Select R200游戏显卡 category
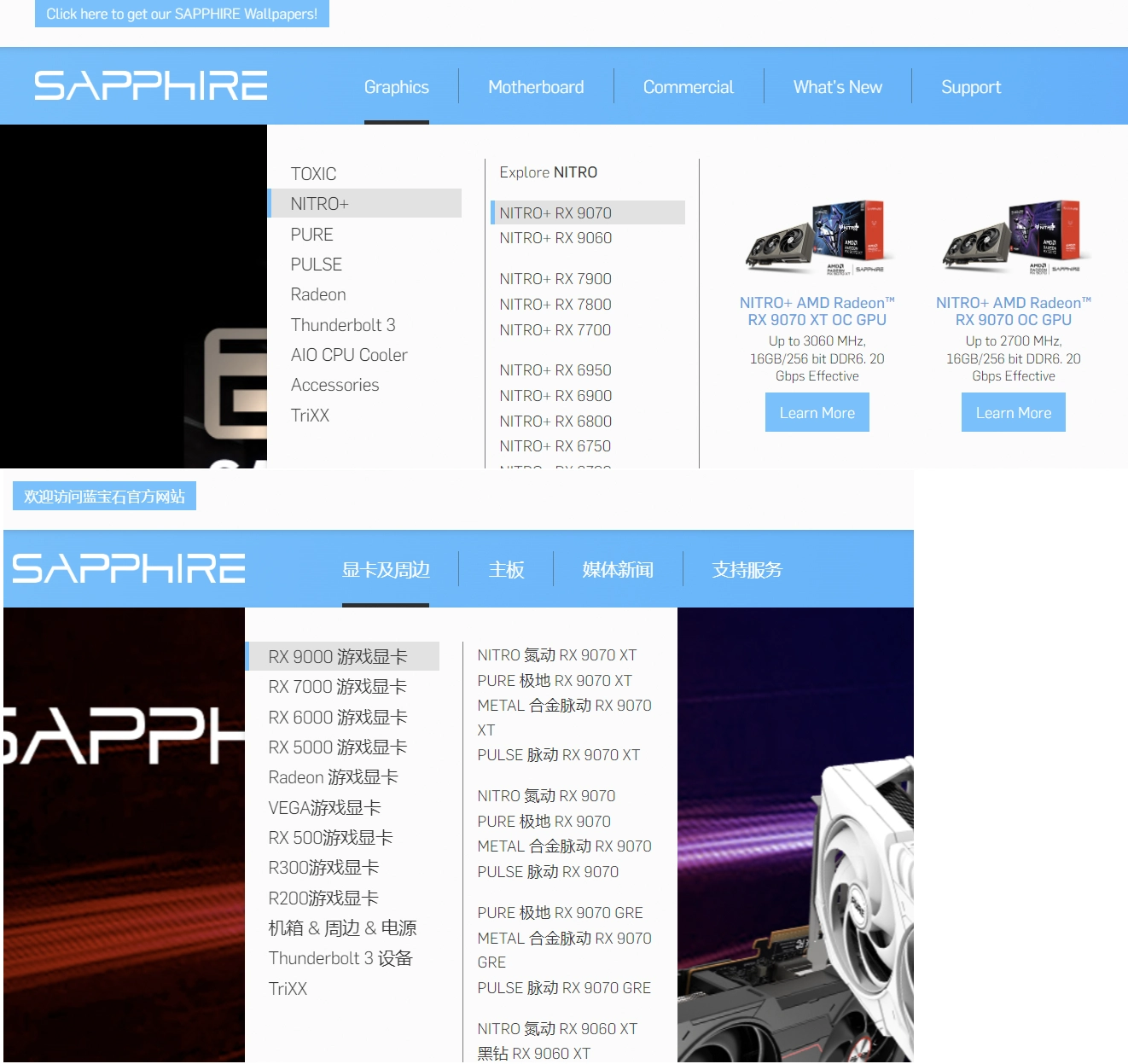 point(323,898)
